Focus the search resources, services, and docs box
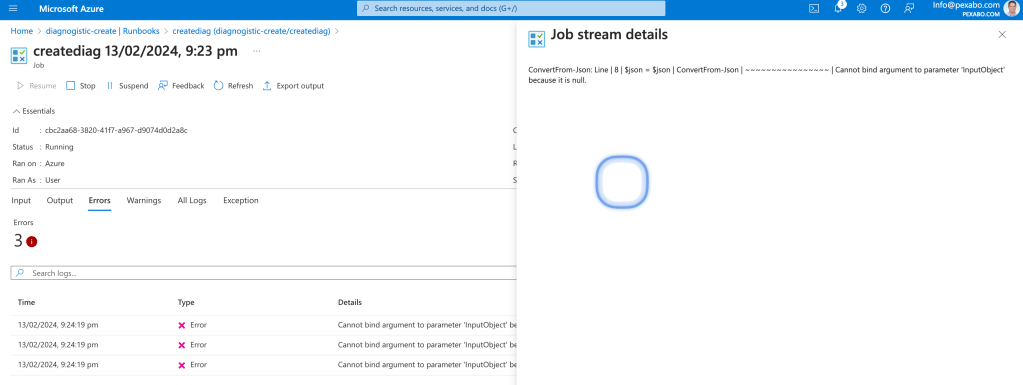 pos(511,8)
